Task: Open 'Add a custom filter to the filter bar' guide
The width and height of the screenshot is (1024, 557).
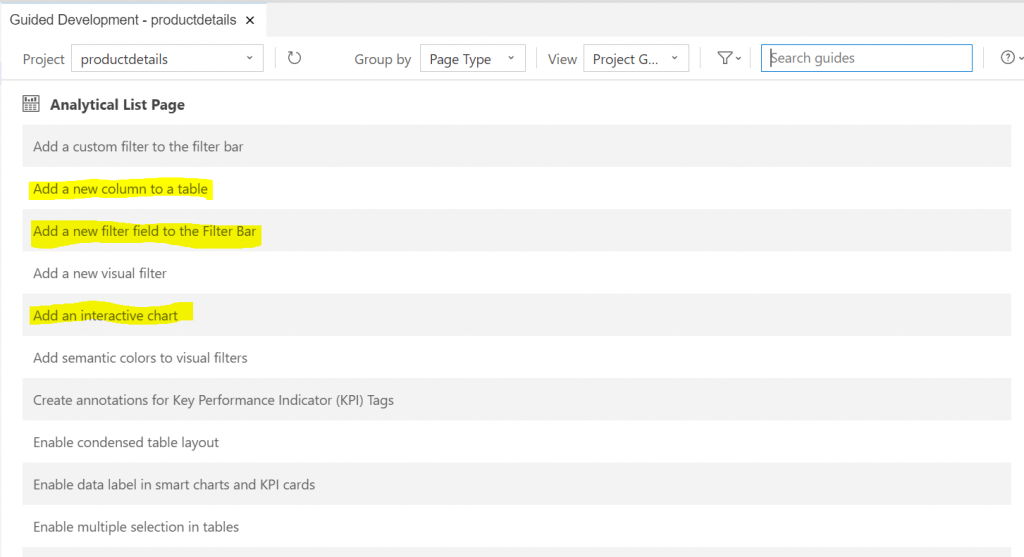Action: (517, 146)
